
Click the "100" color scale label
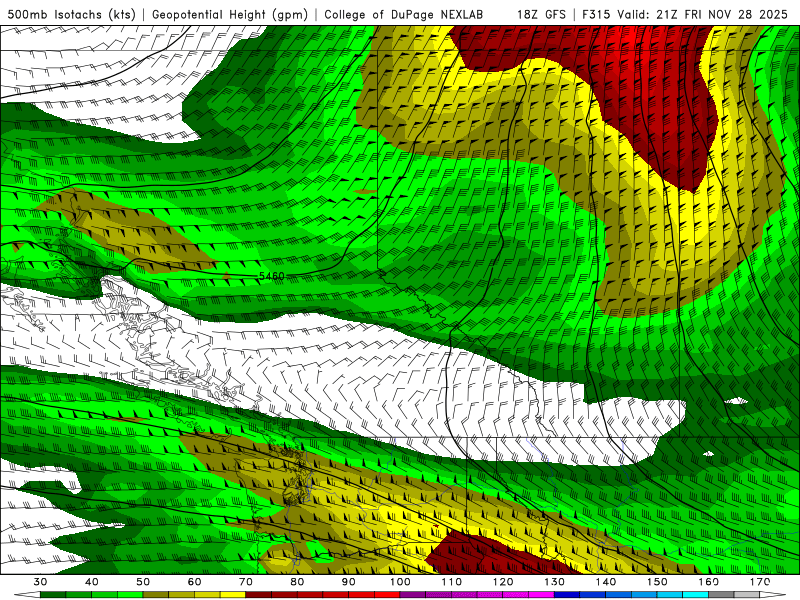click(400, 582)
